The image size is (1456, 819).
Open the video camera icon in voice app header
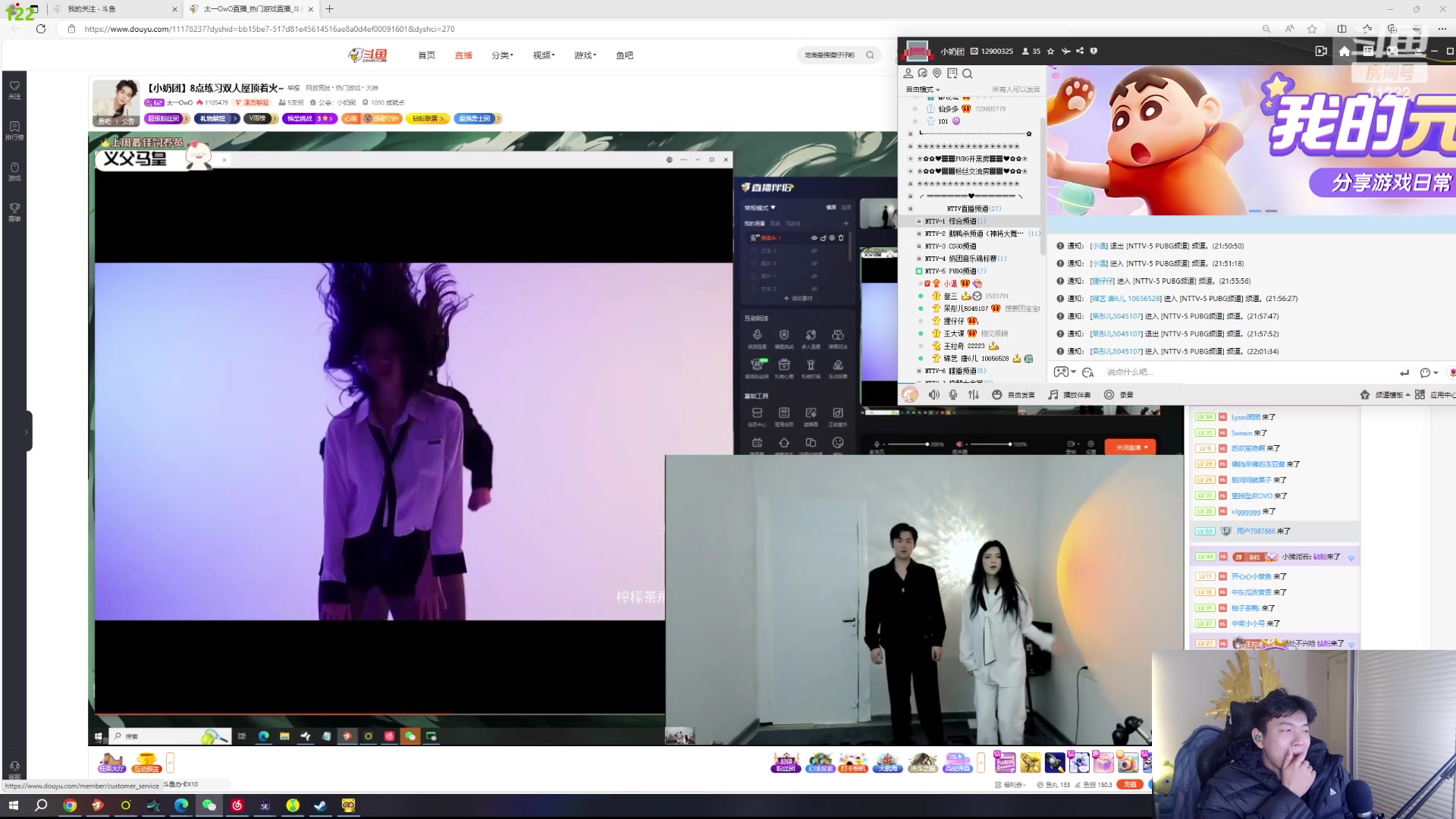click(1321, 51)
